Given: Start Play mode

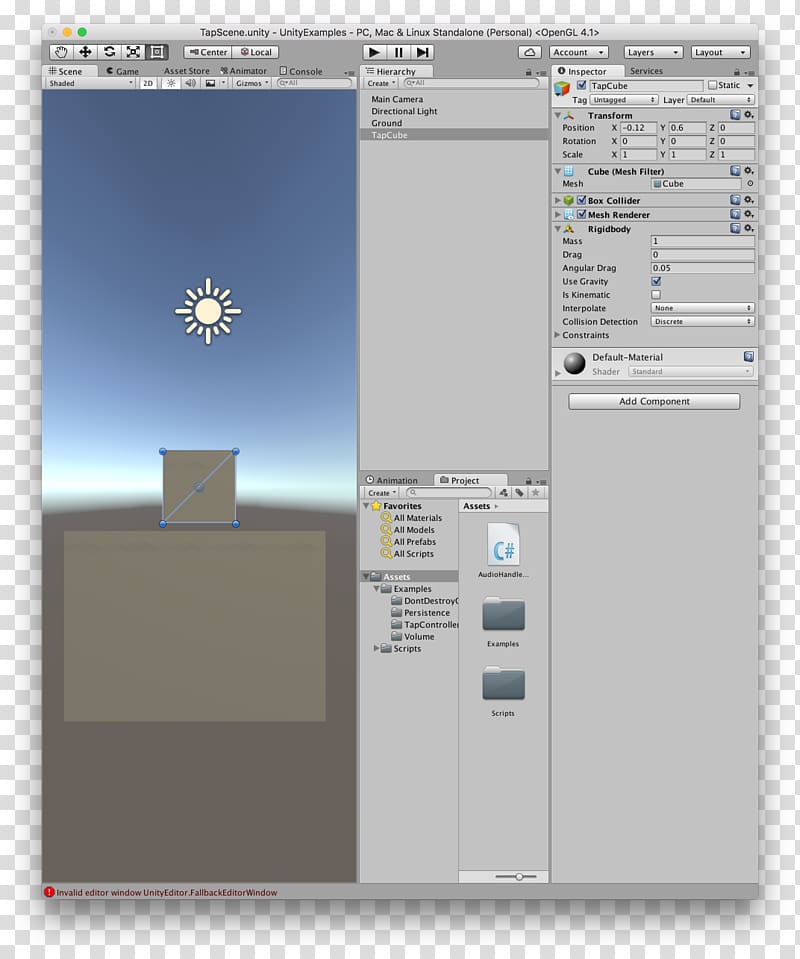Looking at the screenshot, I should pyautogui.click(x=374, y=53).
